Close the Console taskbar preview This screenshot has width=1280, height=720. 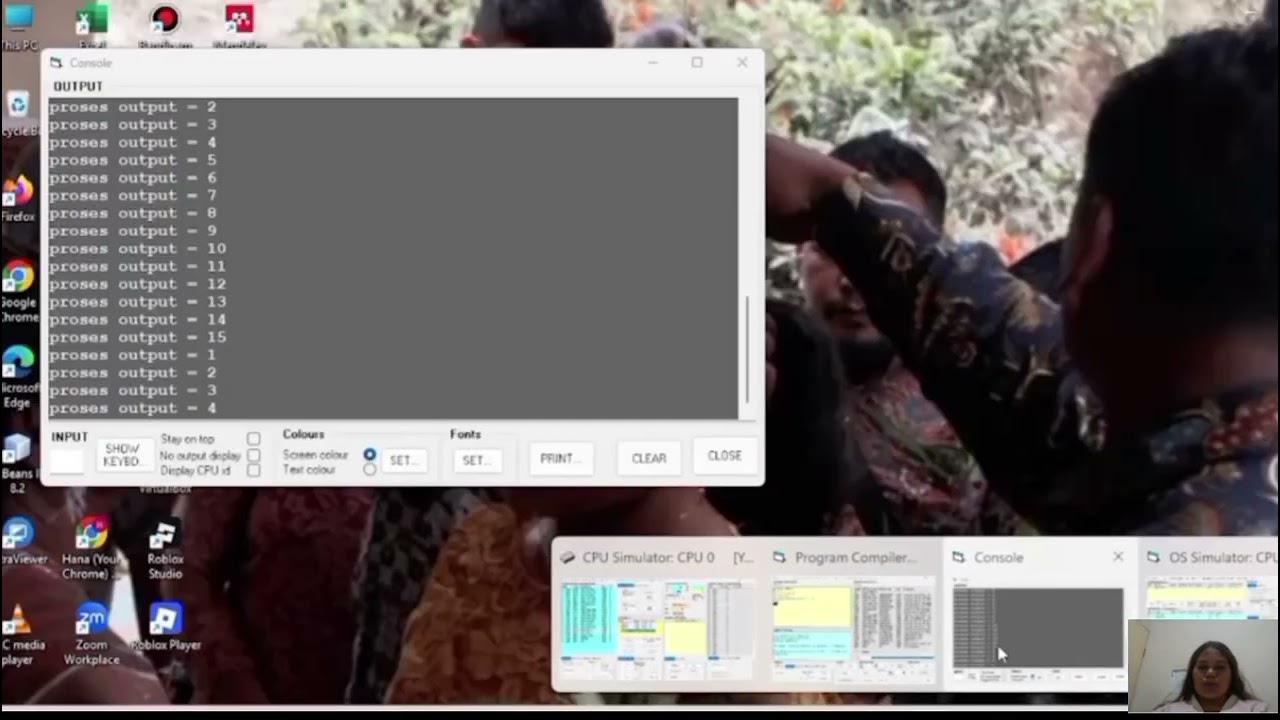[1118, 557]
